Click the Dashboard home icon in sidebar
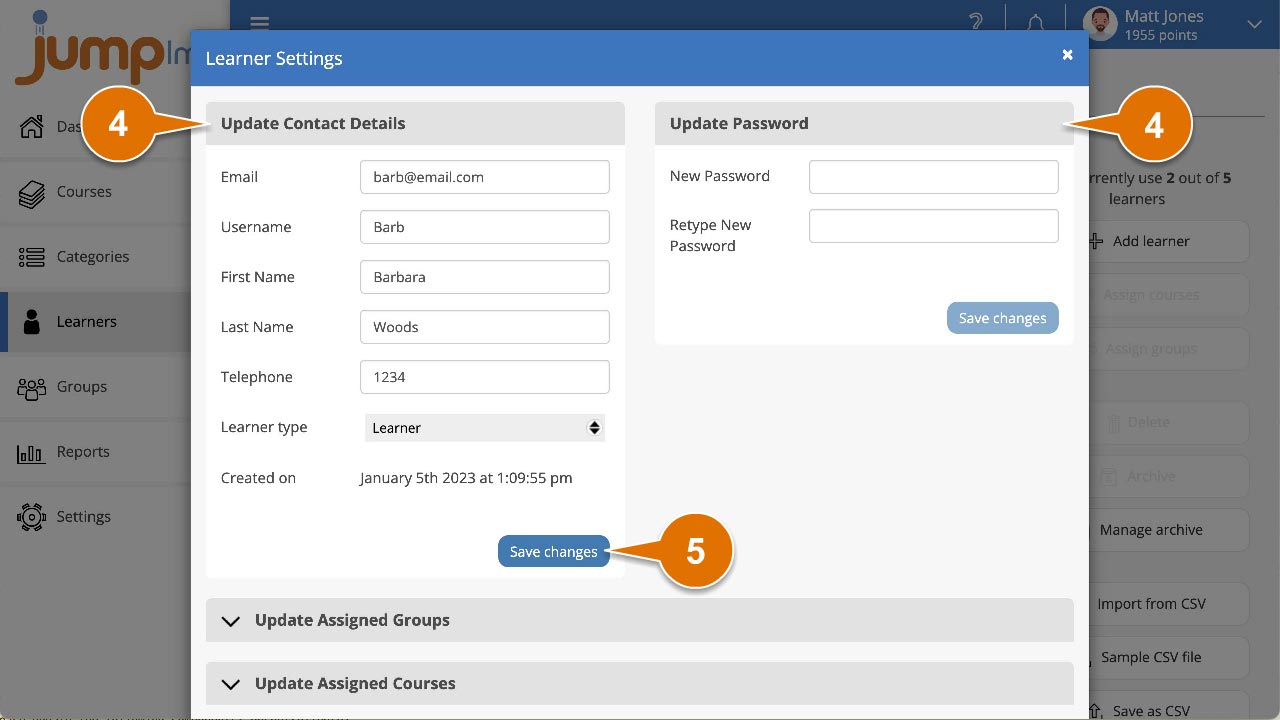The image size is (1280, 720). pyautogui.click(x=32, y=126)
